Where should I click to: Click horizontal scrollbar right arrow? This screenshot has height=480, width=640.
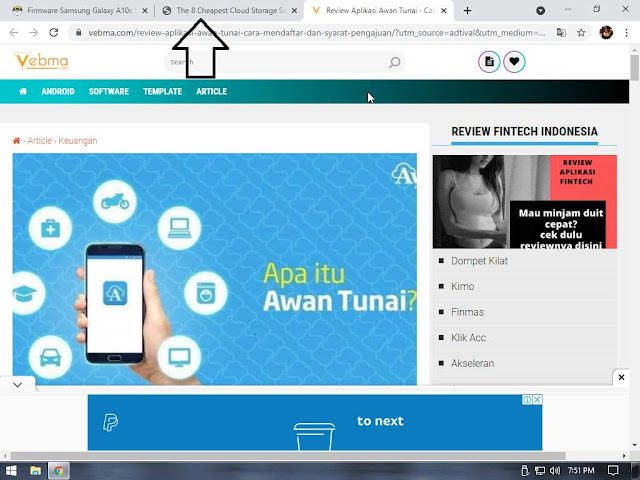pyautogui.click(x=624, y=456)
